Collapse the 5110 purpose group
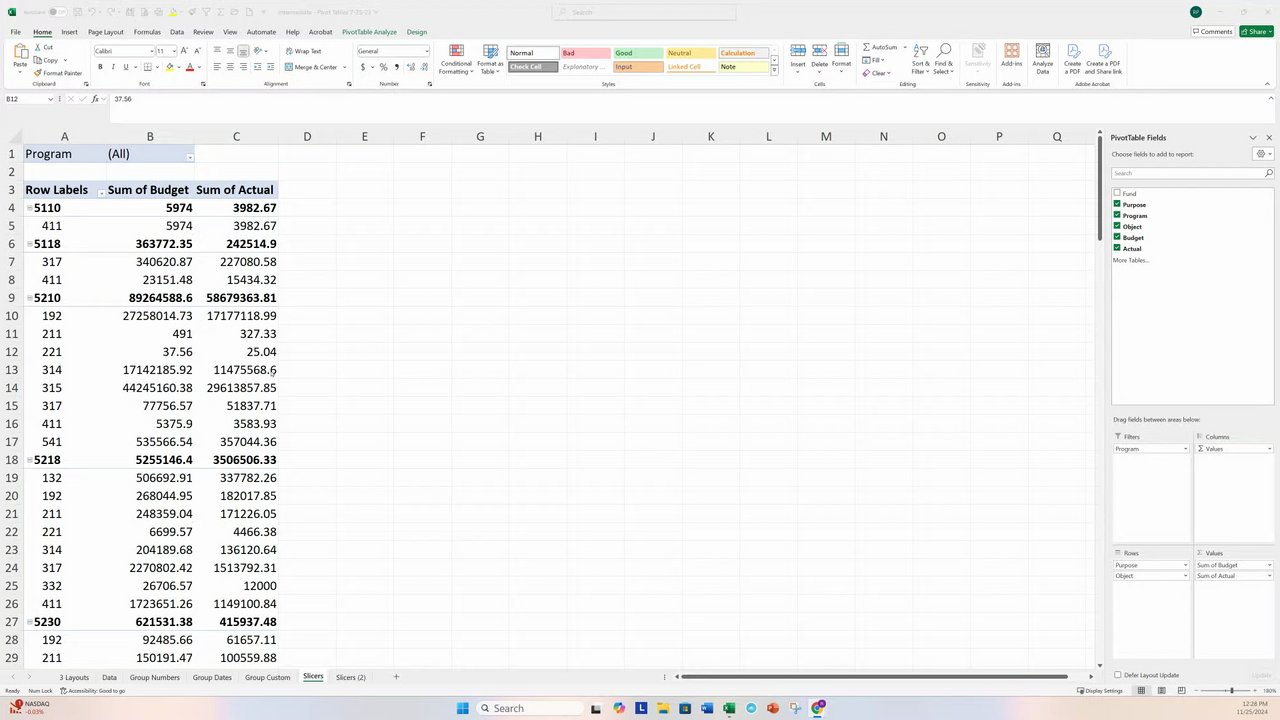1280x720 pixels. click(x=29, y=208)
